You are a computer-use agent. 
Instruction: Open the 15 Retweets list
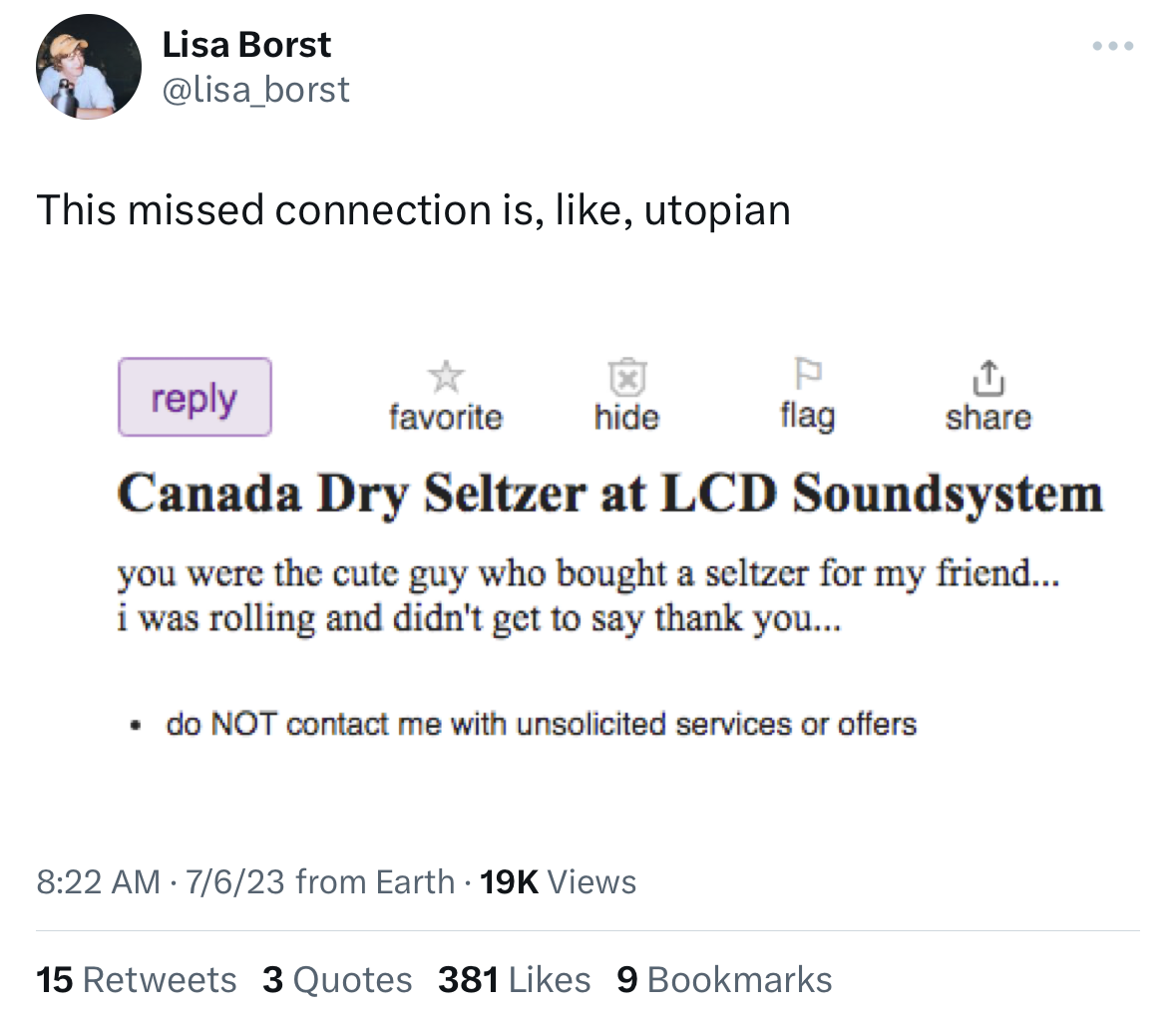click(136, 979)
